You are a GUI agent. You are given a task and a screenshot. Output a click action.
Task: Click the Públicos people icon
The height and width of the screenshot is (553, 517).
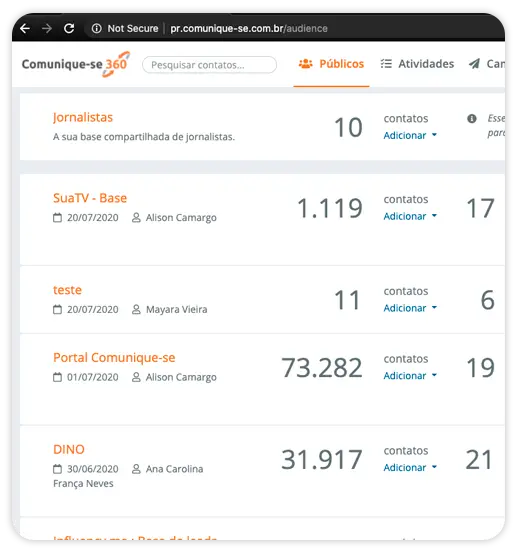tap(305, 64)
